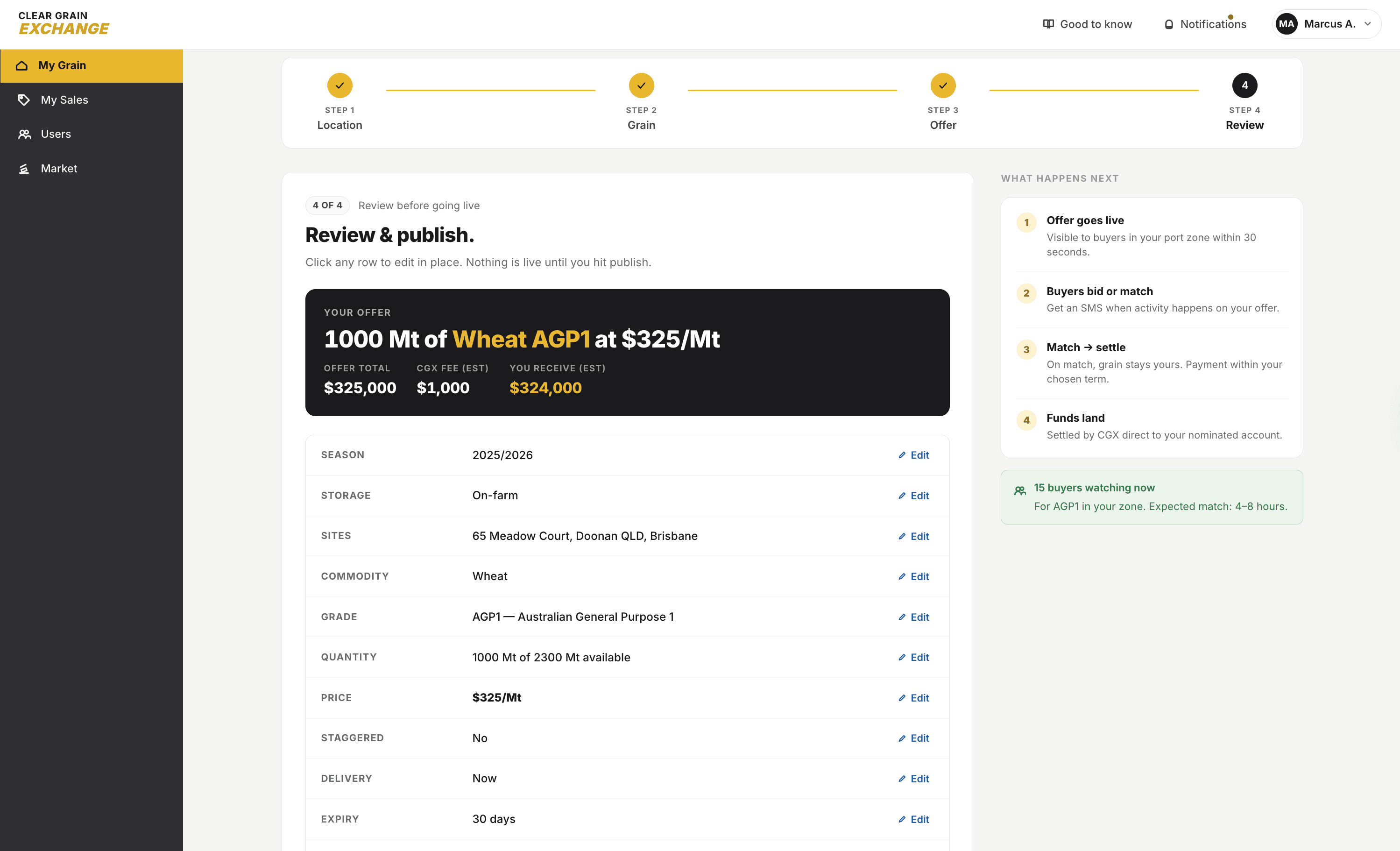Select the My Sales tag icon
The width and height of the screenshot is (1400, 851).
pos(24,99)
